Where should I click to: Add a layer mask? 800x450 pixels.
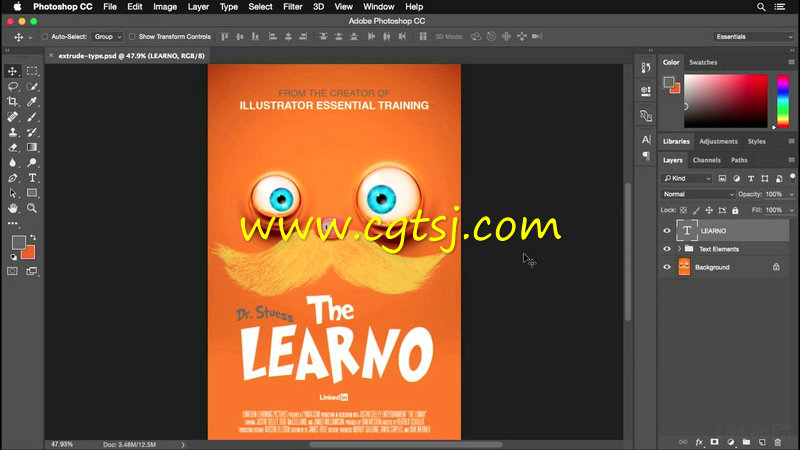tap(714, 442)
